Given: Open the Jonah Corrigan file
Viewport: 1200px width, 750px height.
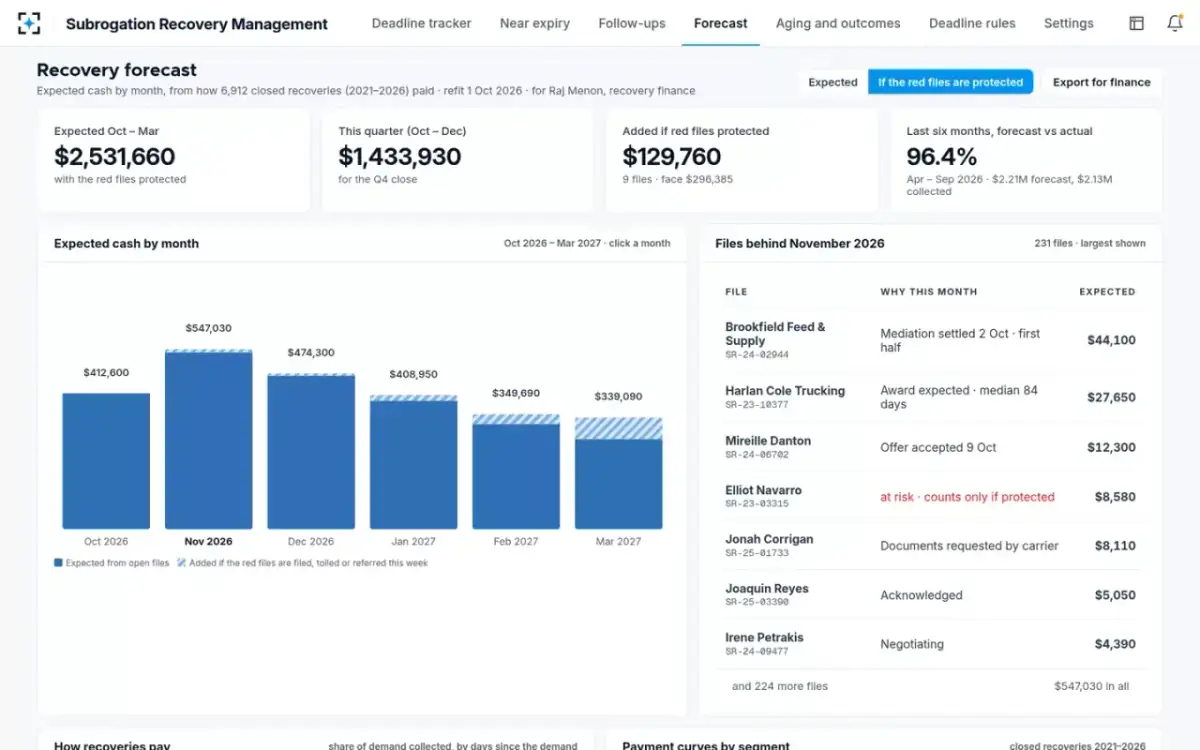Looking at the screenshot, I should click(930, 545).
